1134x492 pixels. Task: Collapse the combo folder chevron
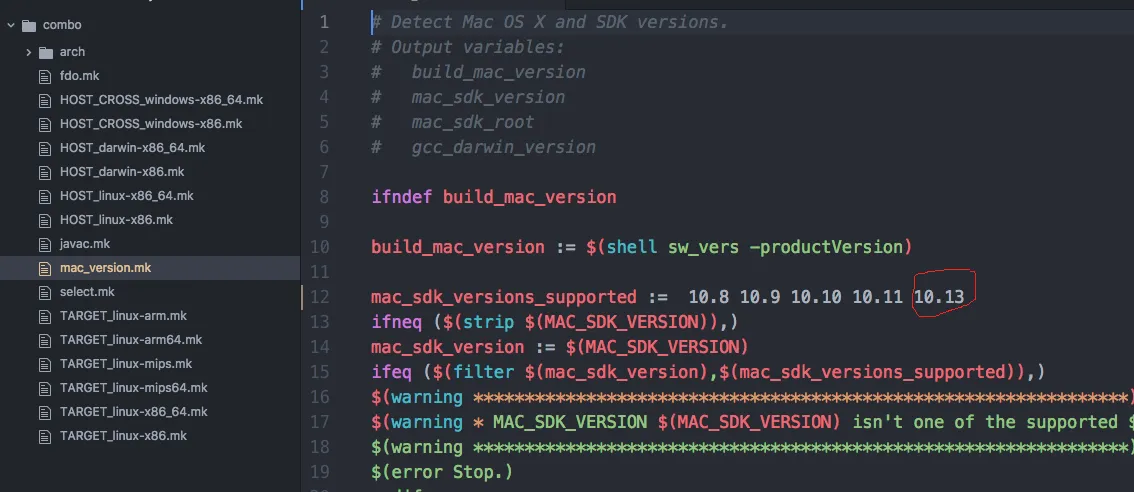(10, 25)
